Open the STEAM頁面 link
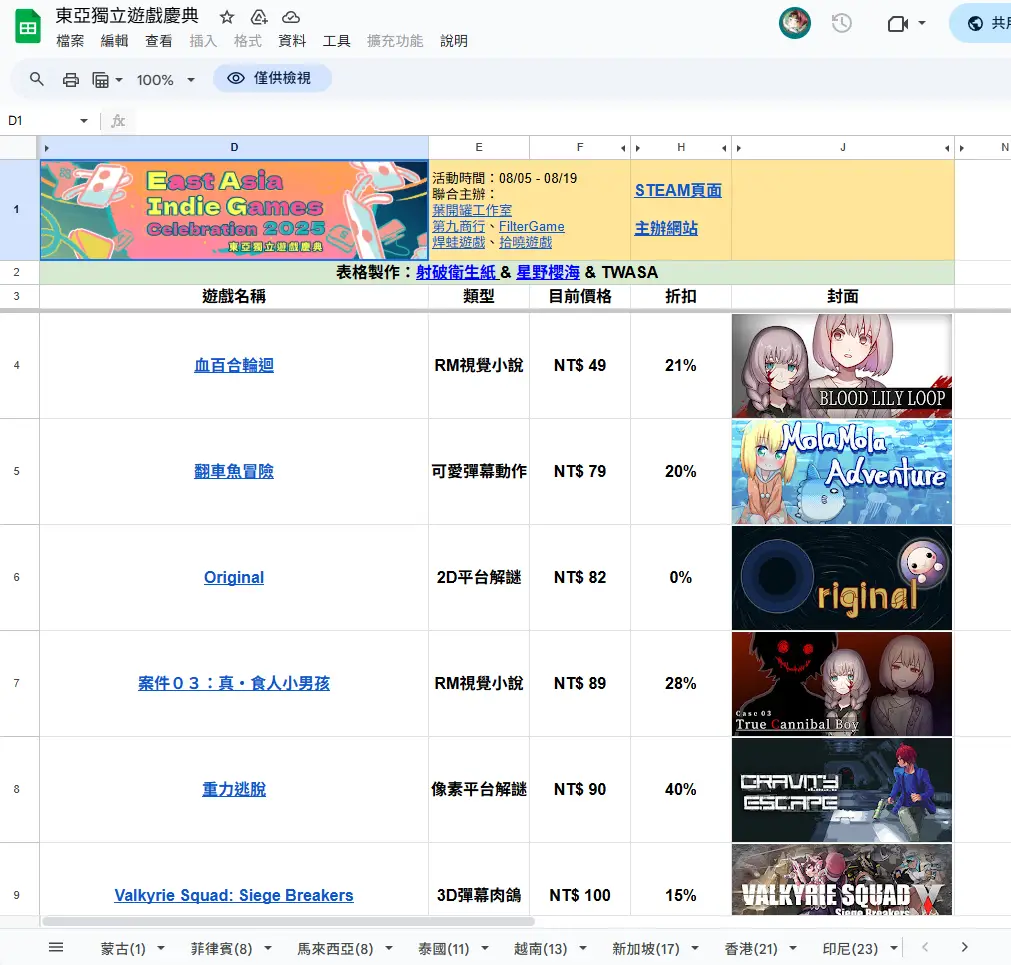 pyautogui.click(x=678, y=191)
